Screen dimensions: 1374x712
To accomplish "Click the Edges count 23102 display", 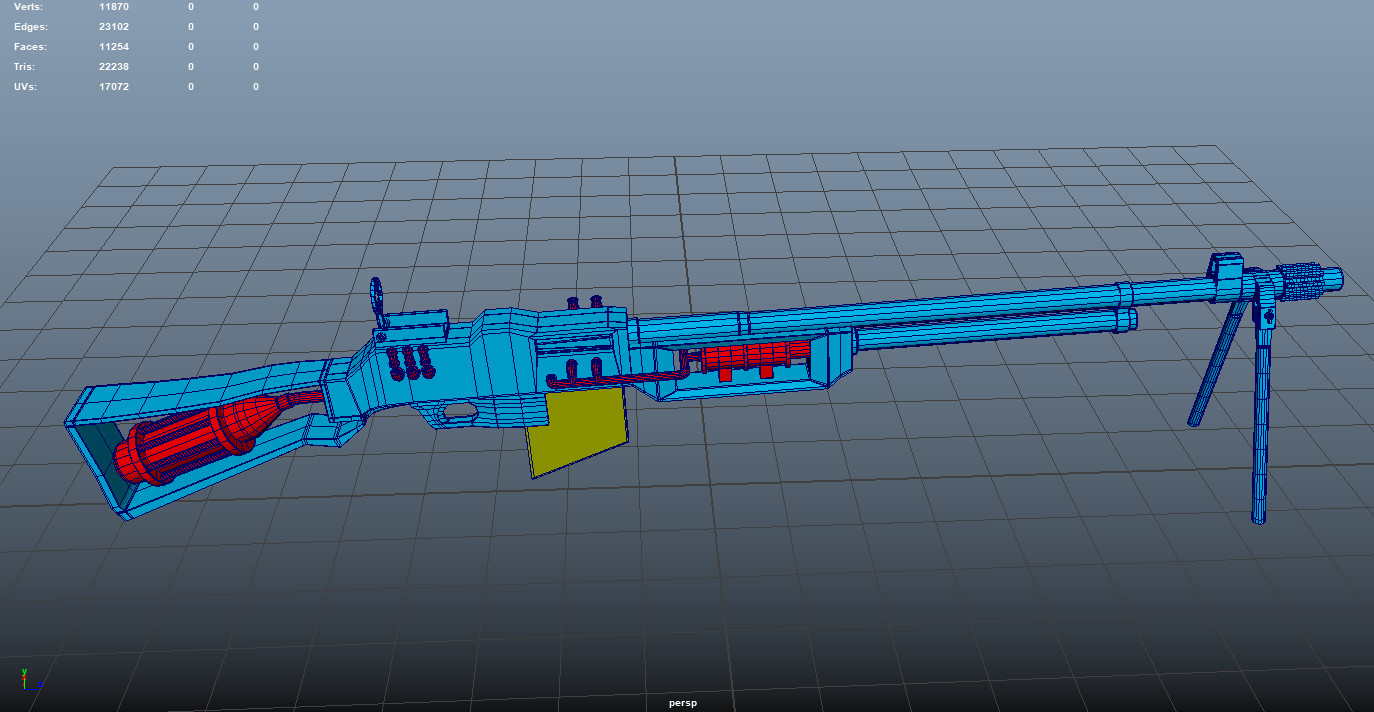I will pos(112,26).
